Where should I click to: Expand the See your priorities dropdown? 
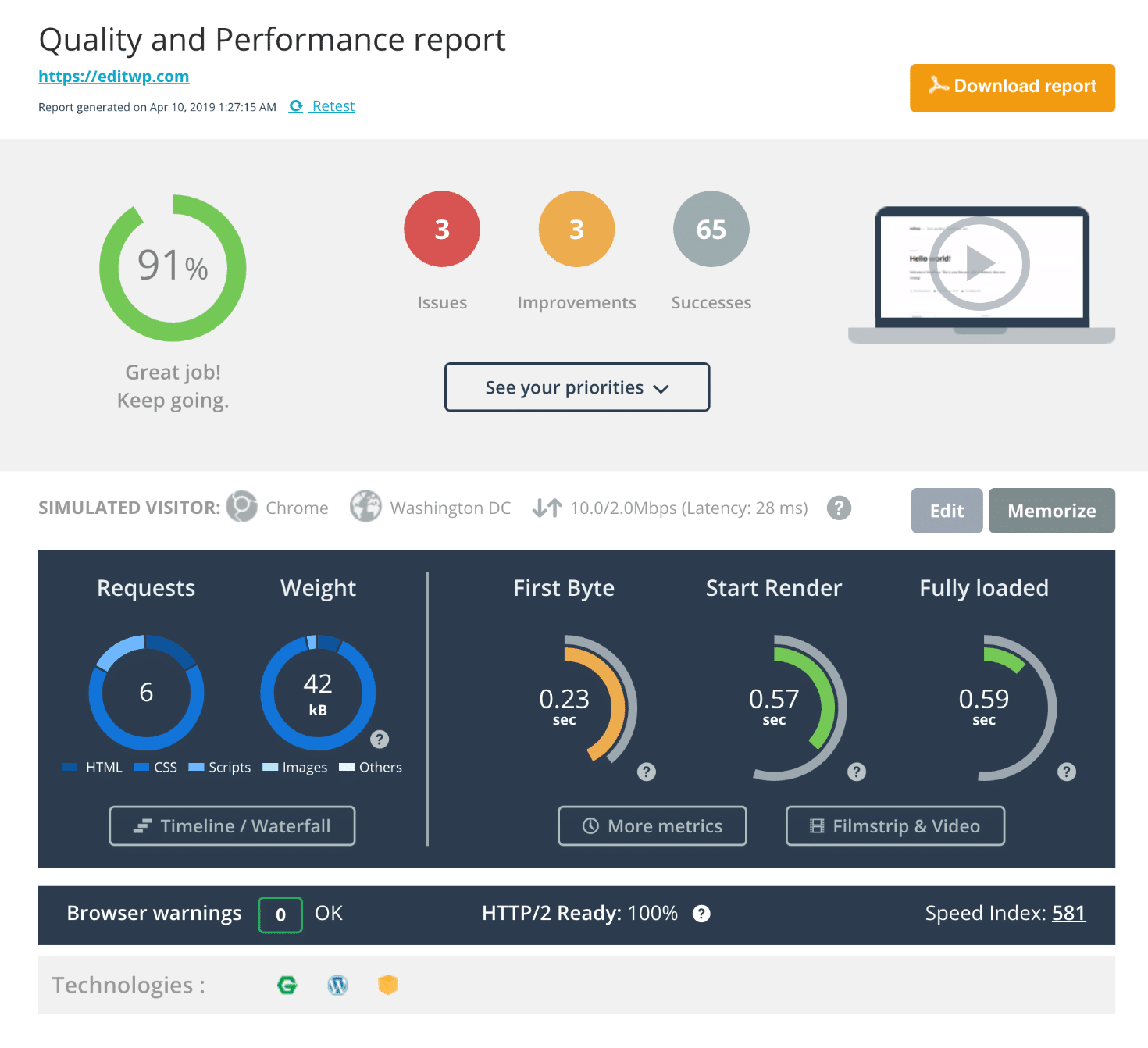coord(576,387)
